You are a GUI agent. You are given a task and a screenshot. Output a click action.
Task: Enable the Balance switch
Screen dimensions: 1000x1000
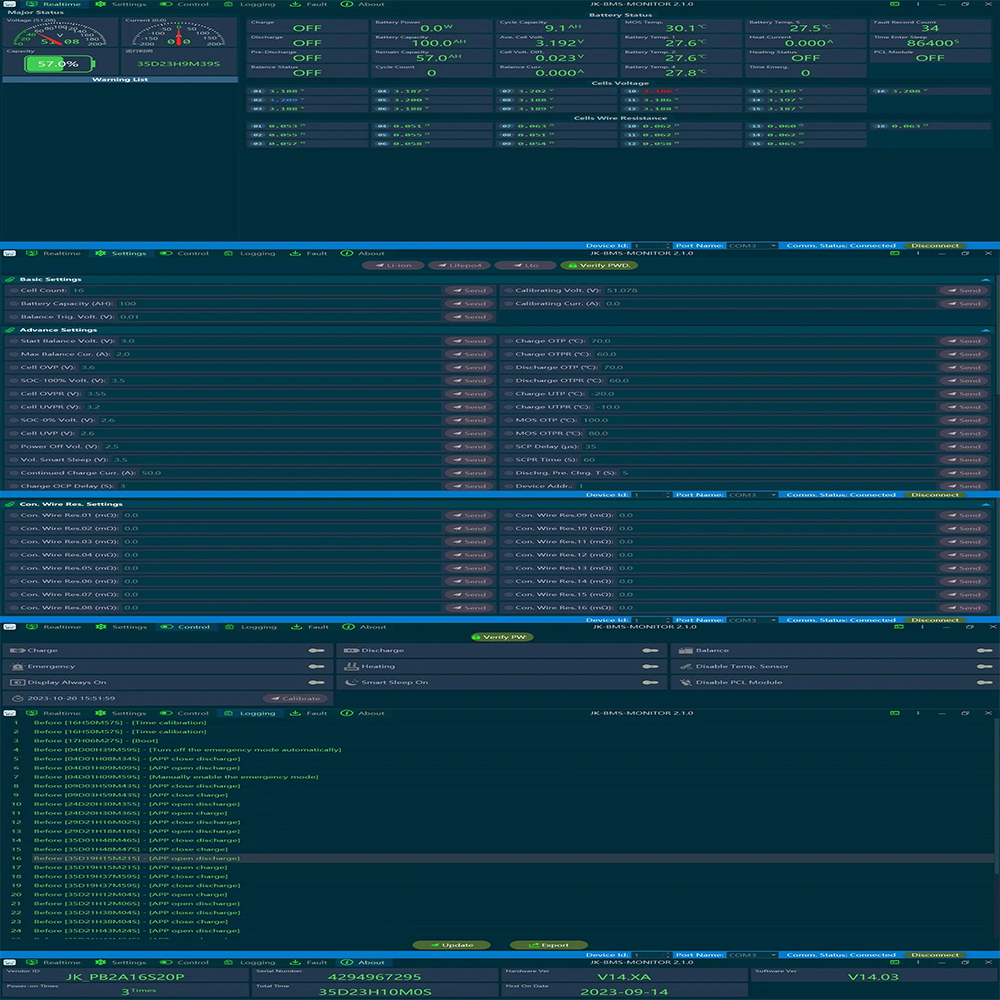[985, 651]
